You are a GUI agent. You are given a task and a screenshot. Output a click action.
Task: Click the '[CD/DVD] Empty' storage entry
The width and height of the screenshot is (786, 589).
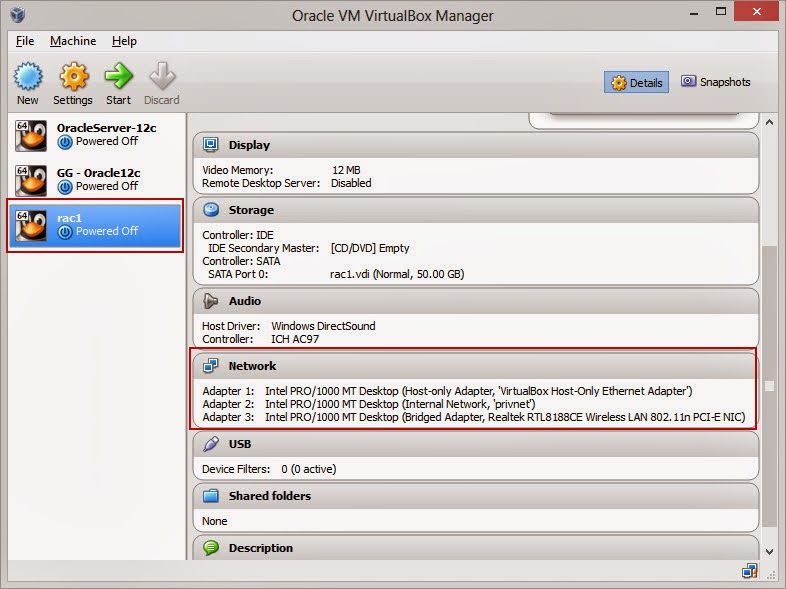pyautogui.click(x=370, y=248)
